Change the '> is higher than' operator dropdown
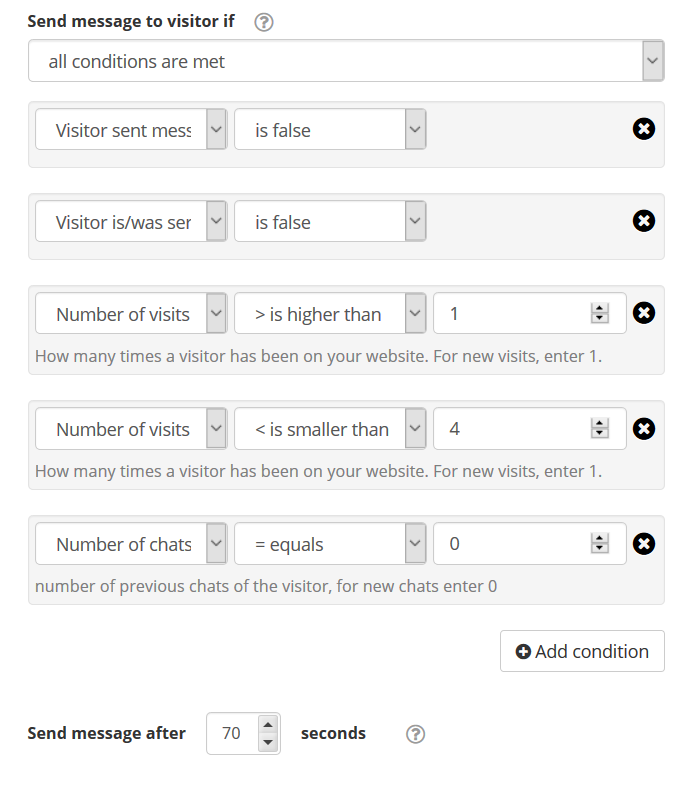 330,313
